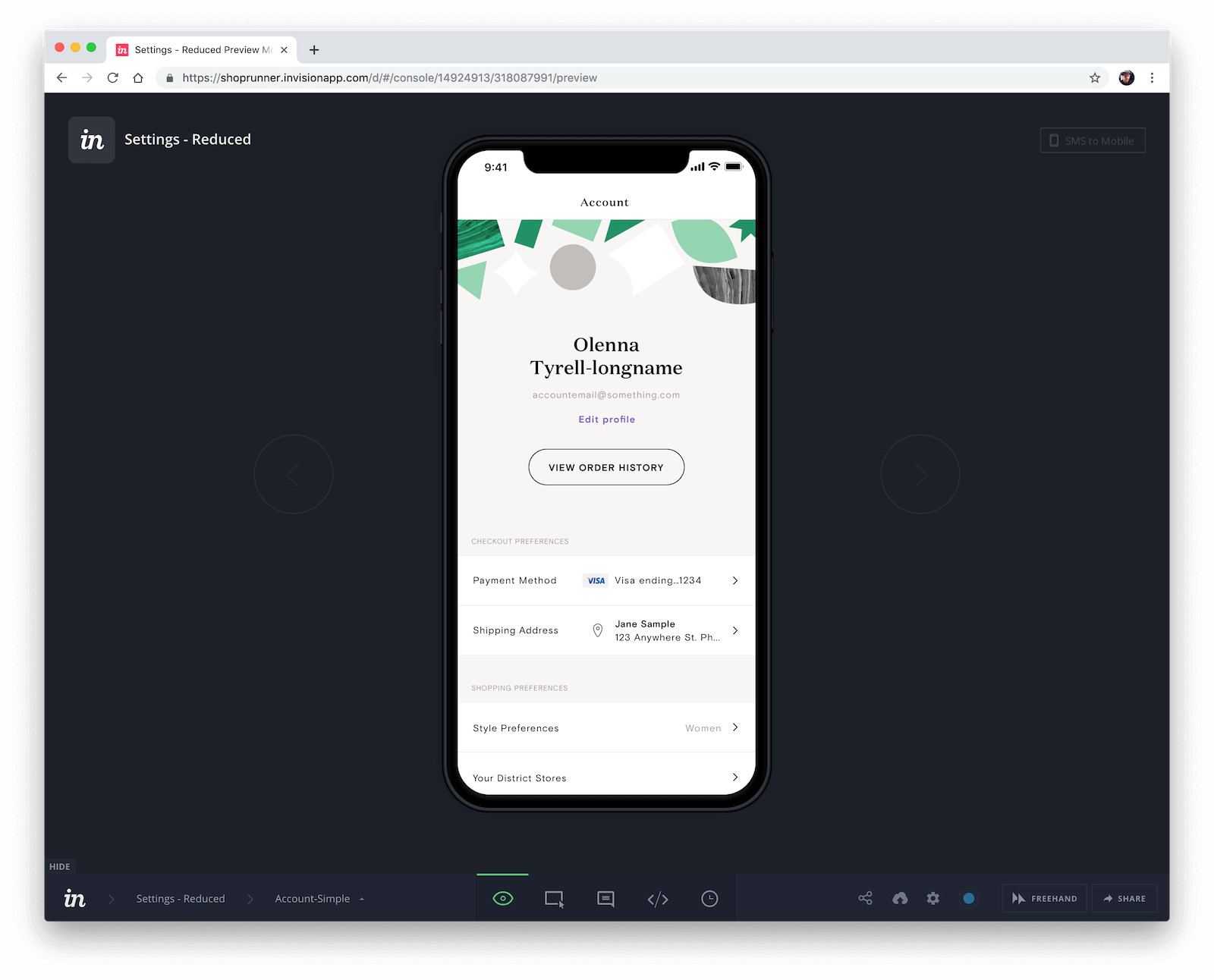Open Inspect mode code icon
The height and width of the screenshot is (980, 1214).
658,899
